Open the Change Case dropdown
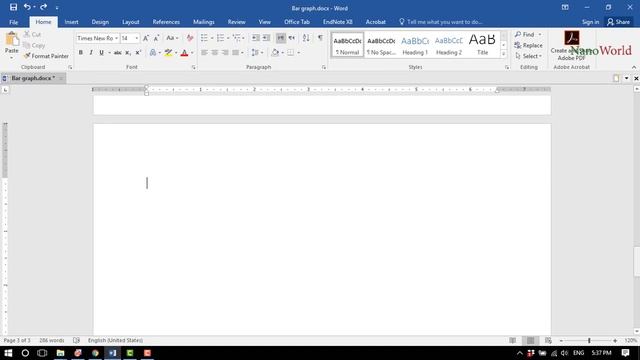The height and width of the screenshot is (360, 640). tap(172, 38)
